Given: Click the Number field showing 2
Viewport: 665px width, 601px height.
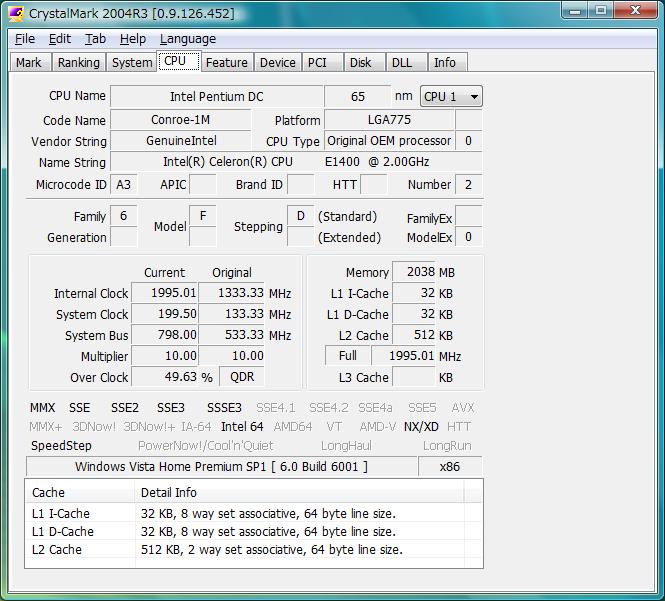Looking at the screenshot, I should click(x=468, y=185).
